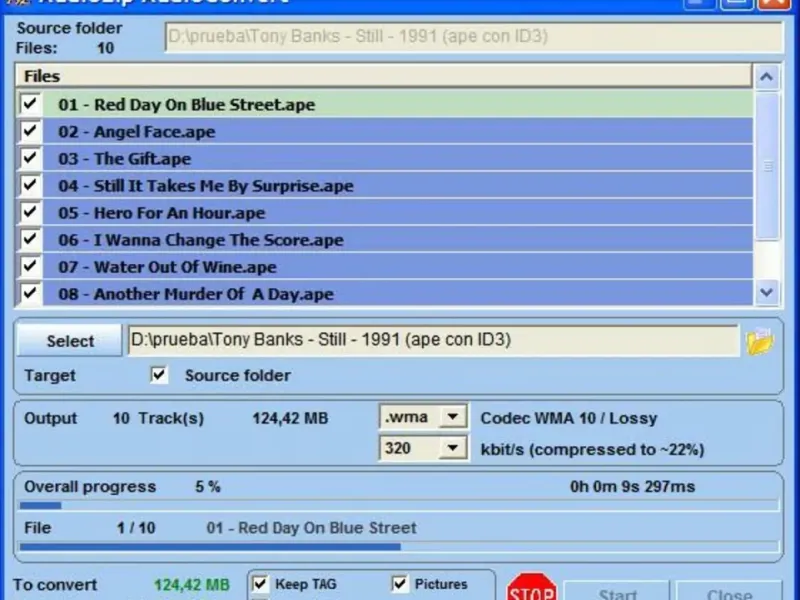Uncheck 05 - Hero For An Hour.ape
The width and height of the screenshot is (800, 600).
pos(30,212)
